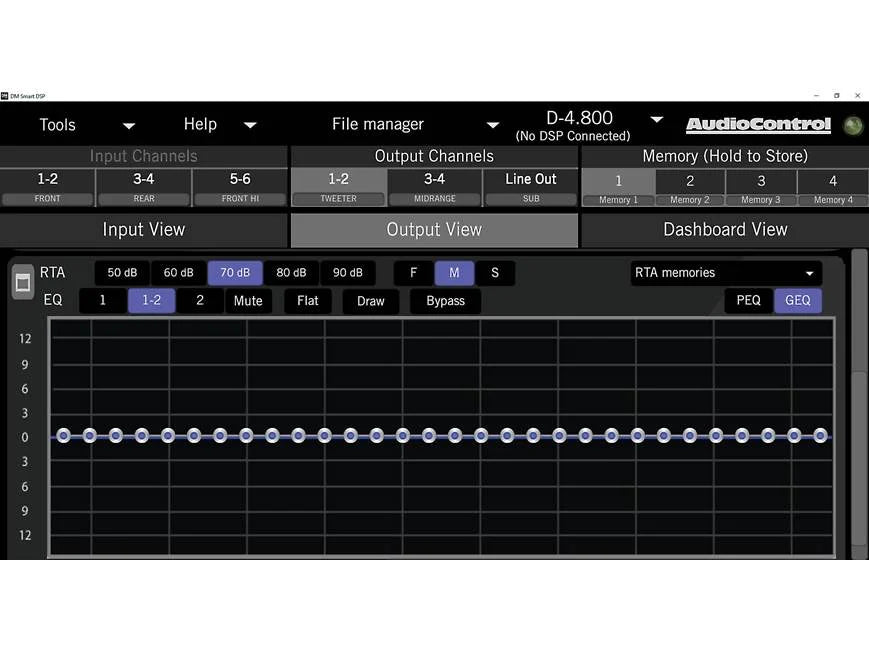
Task: Switch to Dashboard View
Action: (725, 230)
